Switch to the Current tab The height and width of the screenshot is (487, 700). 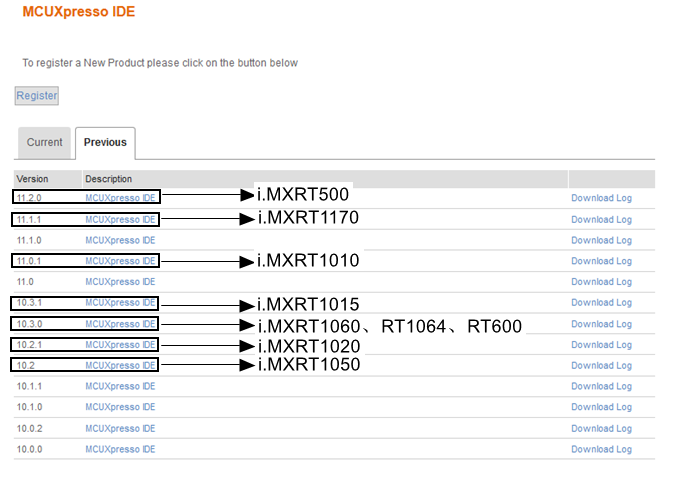(44, 142)
